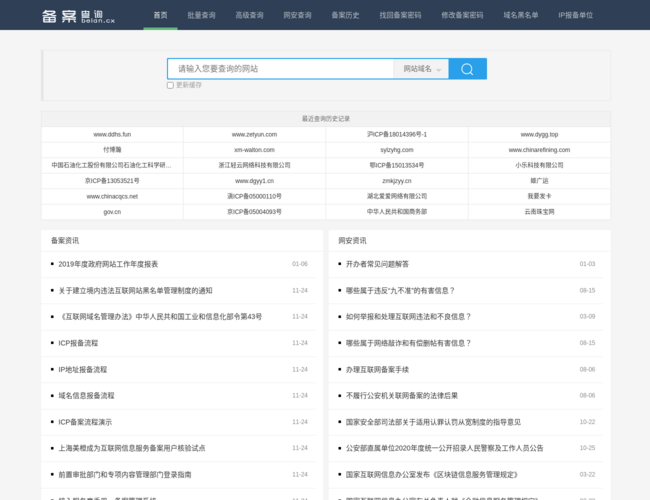Click 中华人民共和国商务部 history entry
Viewport: 650px width, 500px height.
pos(397,212)
